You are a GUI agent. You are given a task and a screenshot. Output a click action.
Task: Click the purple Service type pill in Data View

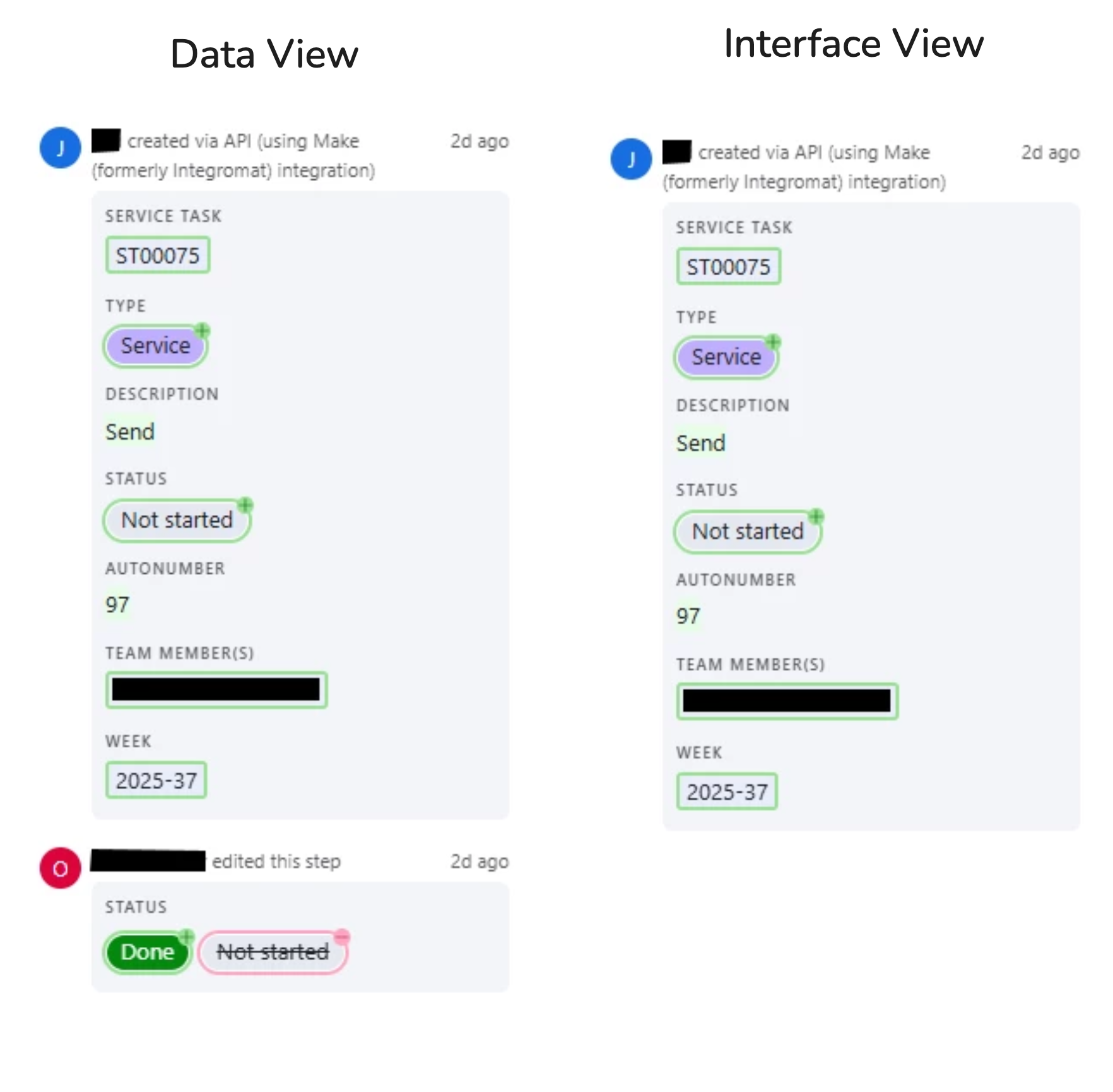(x=155, y=346)
